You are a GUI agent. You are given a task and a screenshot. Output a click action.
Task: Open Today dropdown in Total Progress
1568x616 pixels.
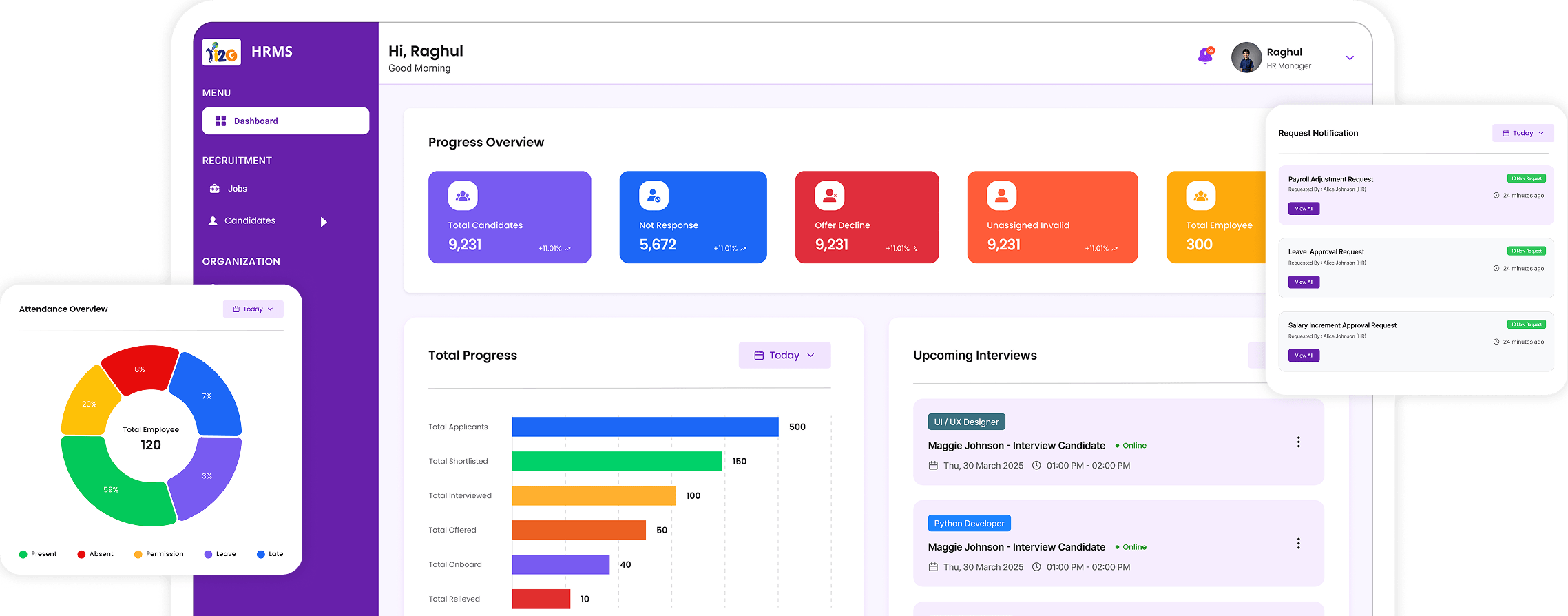point(784,356)
